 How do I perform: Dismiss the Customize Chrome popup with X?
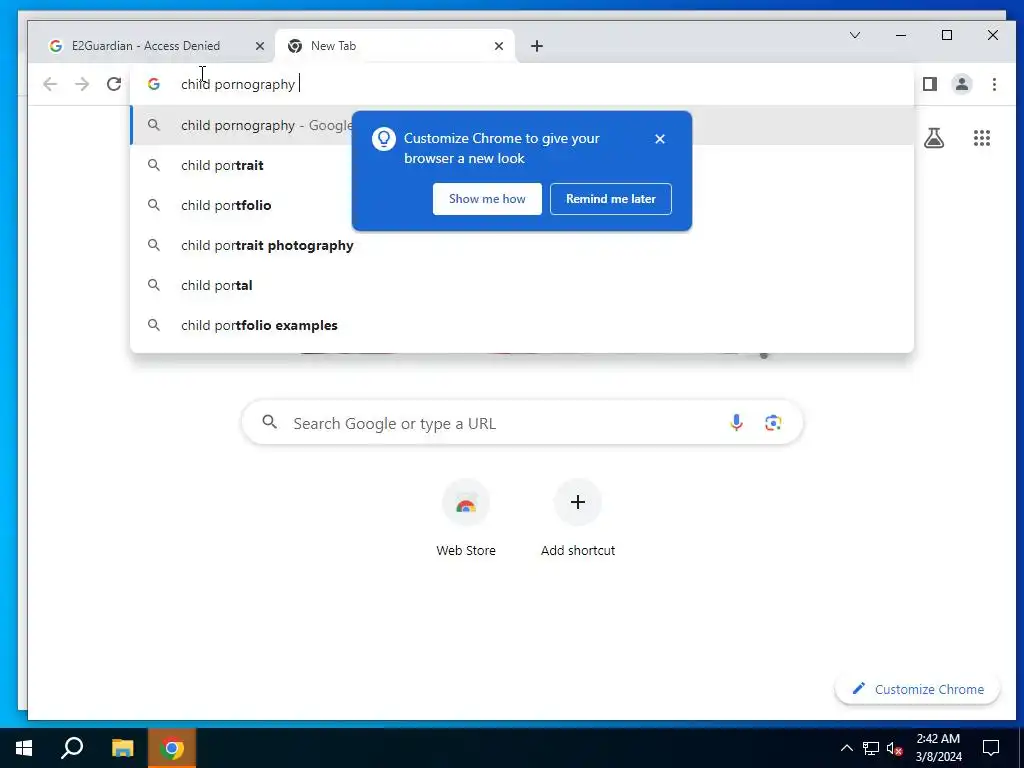660,139
